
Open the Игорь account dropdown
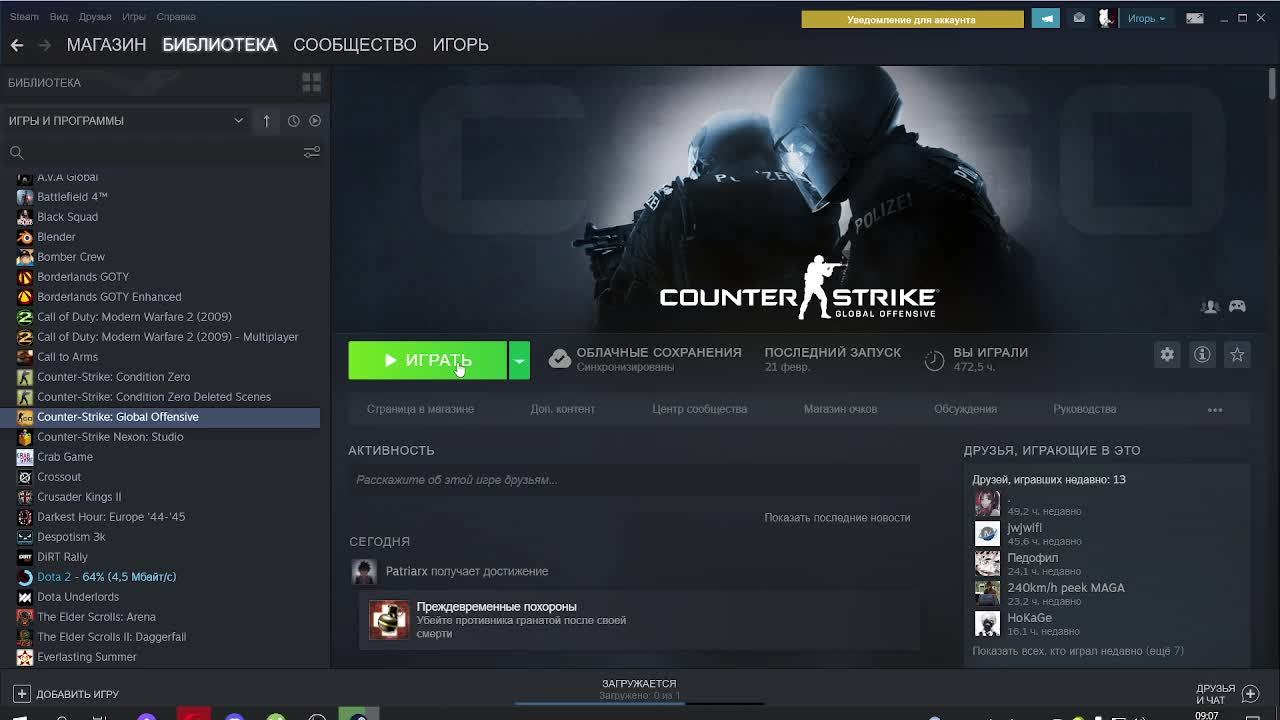pyautogui.click(x=1146, y=18)
